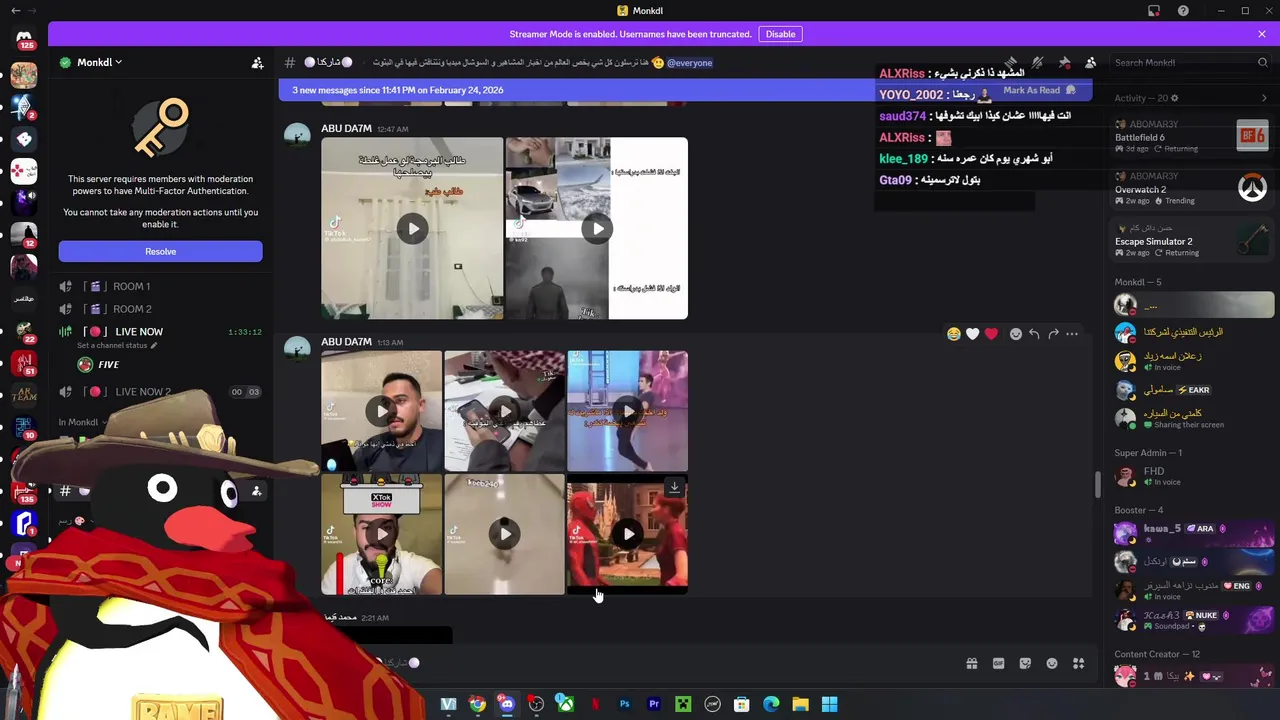Launch Minecraft from the taskbar
1280x720 pixels.
tap(683, 704)
